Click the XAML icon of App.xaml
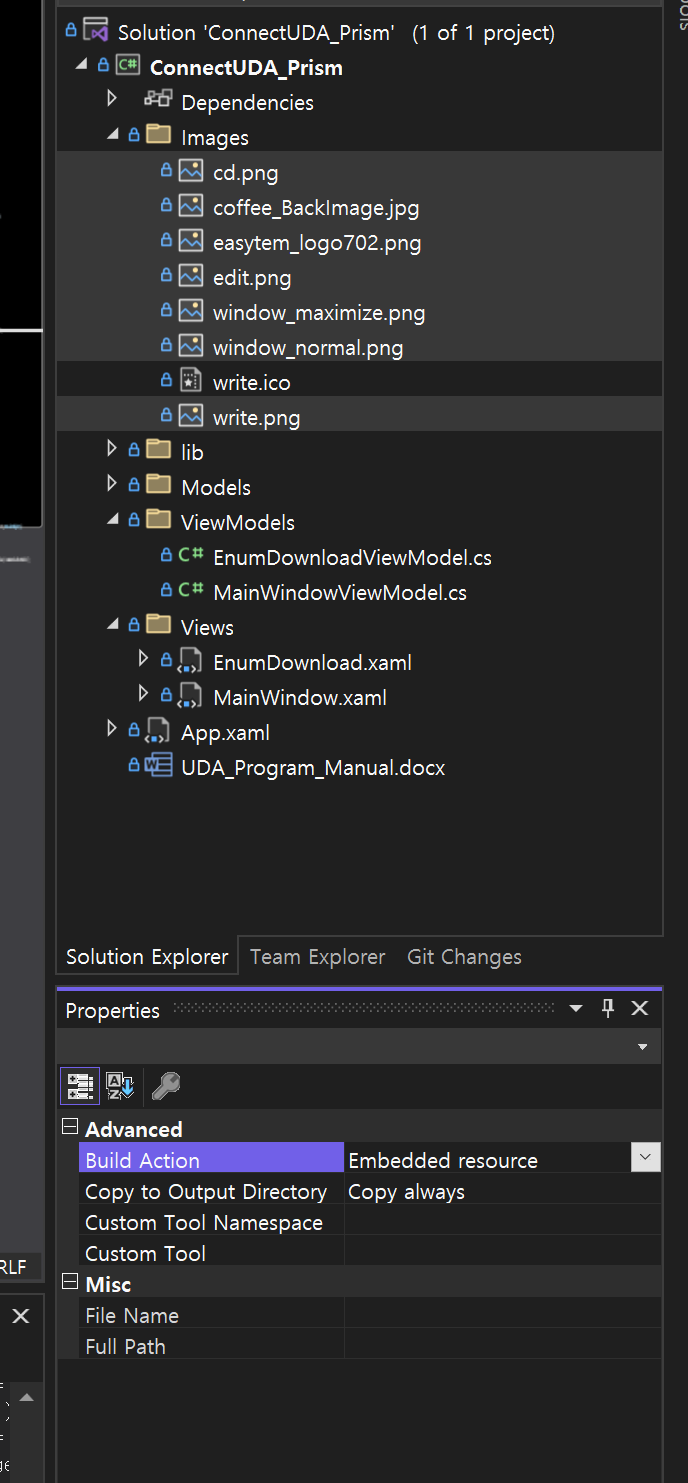This screenshot has height=1483, width=688. point(159,731)
